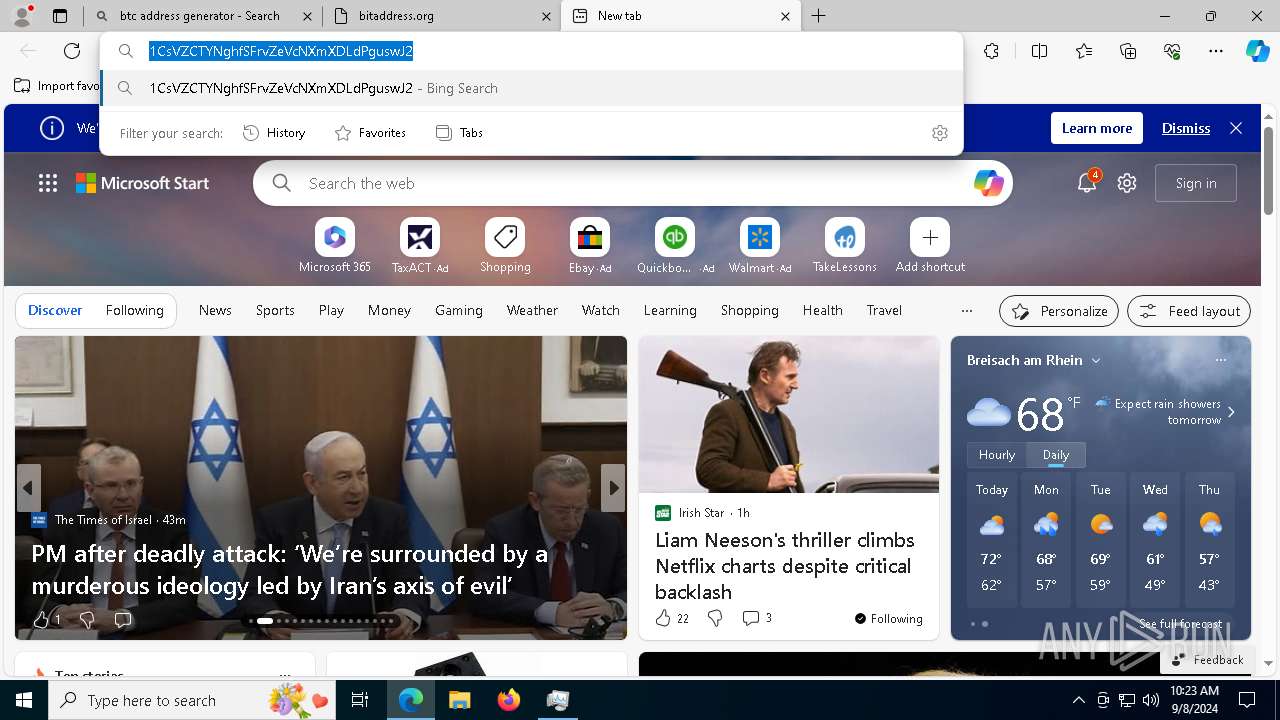Image resolution: width=1280 pixels, height=720 pixels.
Task: Open the tab actions menu icon
Action: (x=60, y=16)
